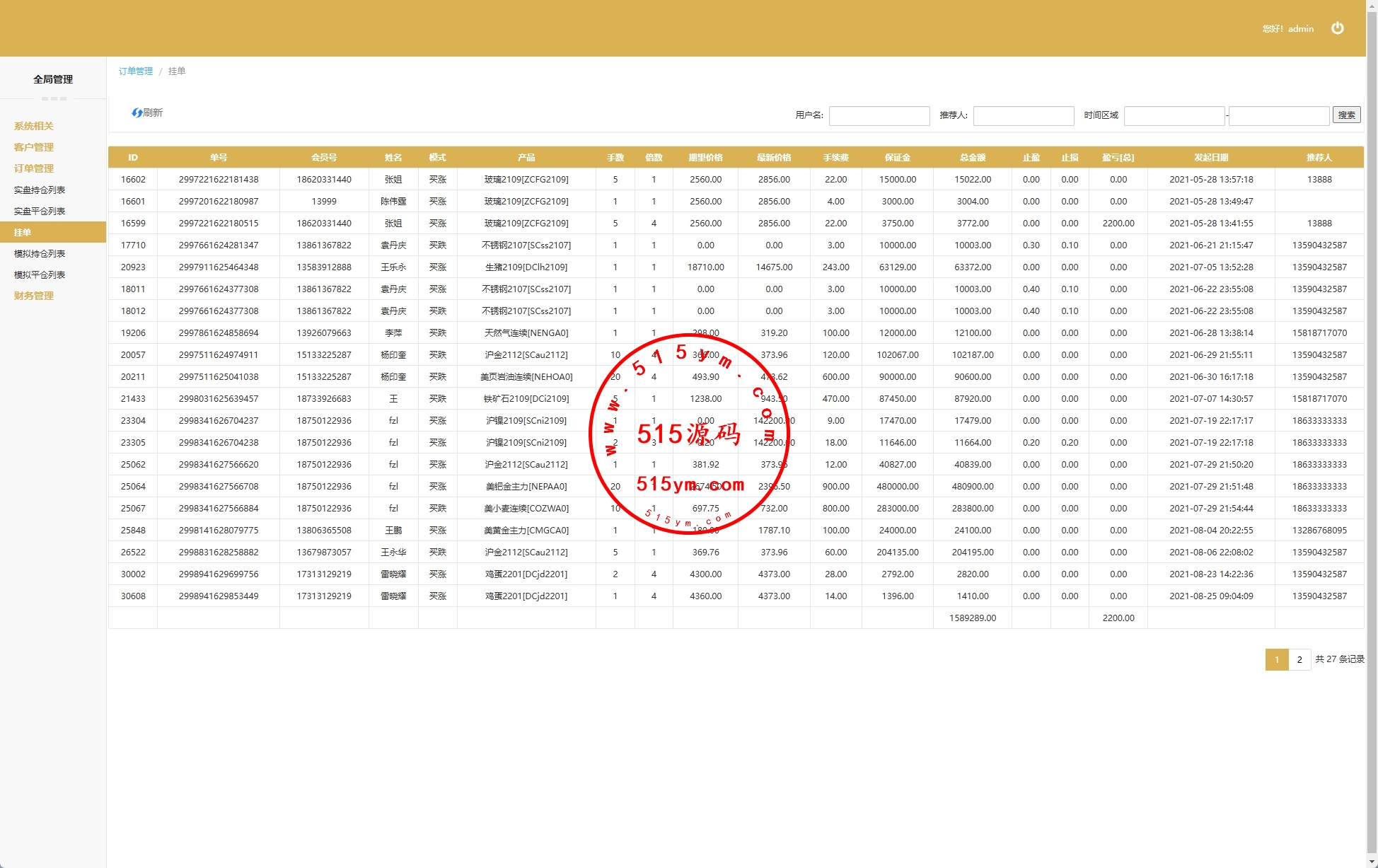Screen dimensions: 1378x868
Task: Click 全局管理 sidebar heading
Action: tap(53, 79)
